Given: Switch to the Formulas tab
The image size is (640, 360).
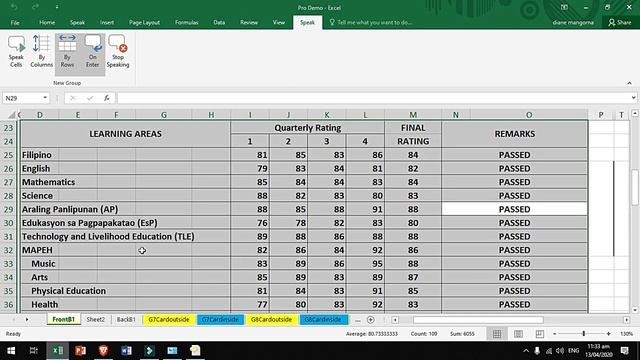Looking at the screenshot, I should 187,22.
